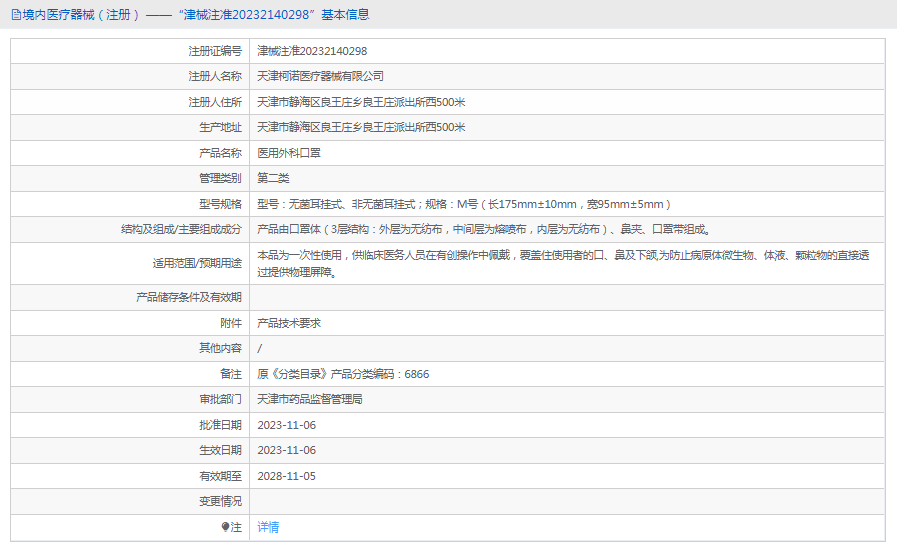Click the 有效期至 row label

point(220,476)
